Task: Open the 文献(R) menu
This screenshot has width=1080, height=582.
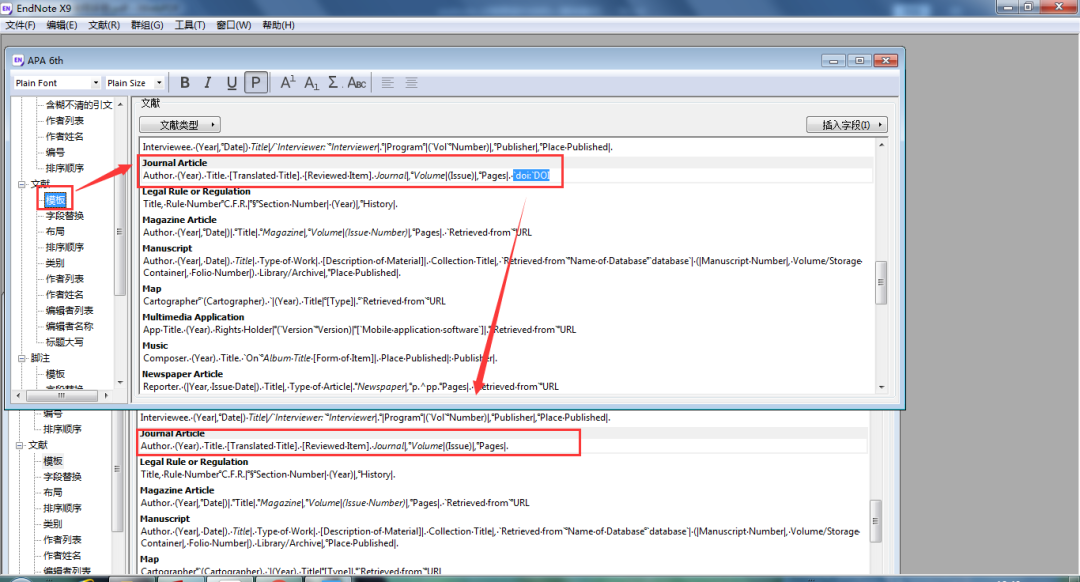Action: click(x=104, y=25)
